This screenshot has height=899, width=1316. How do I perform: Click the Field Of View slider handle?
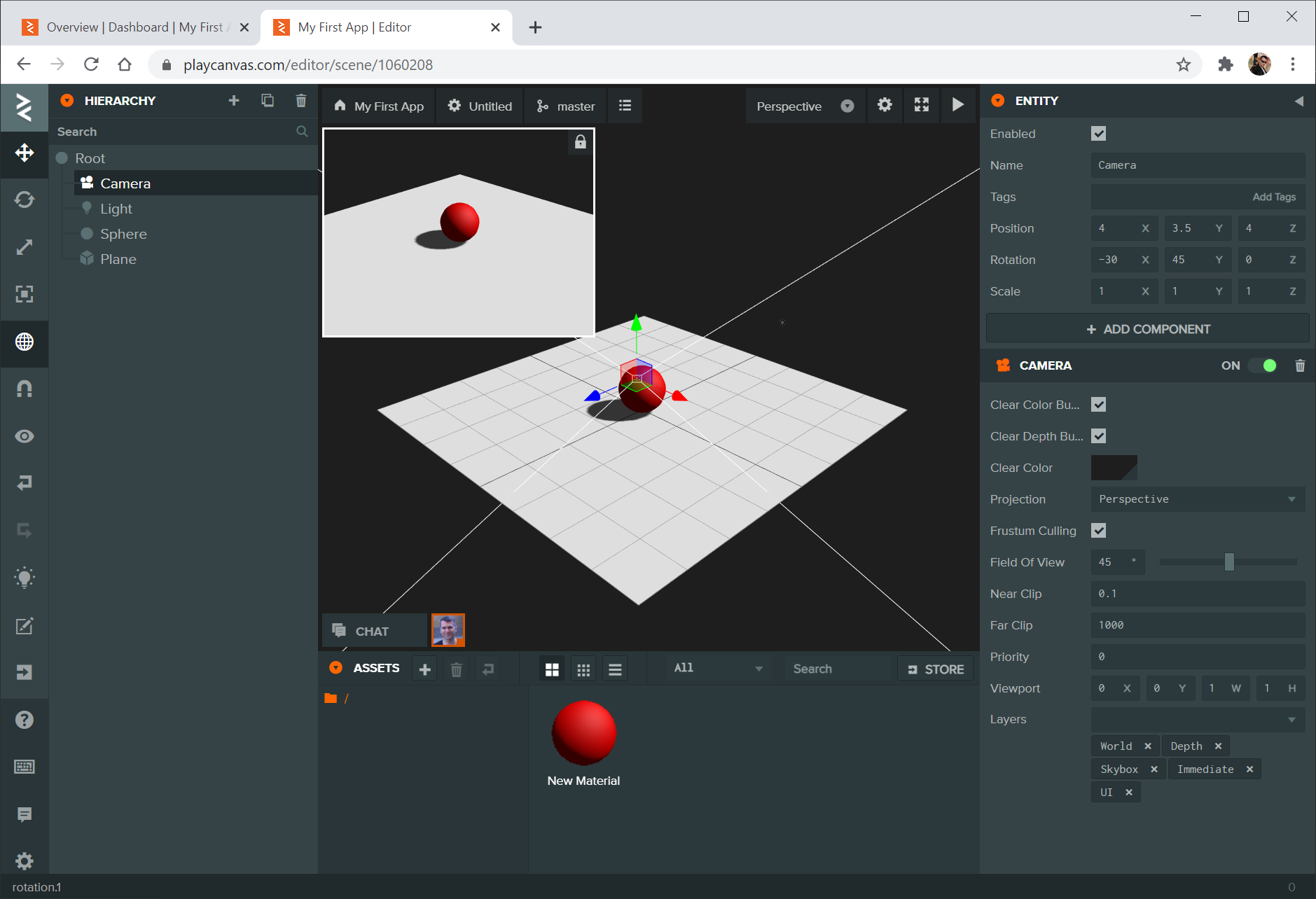(x=1229, y=562)
